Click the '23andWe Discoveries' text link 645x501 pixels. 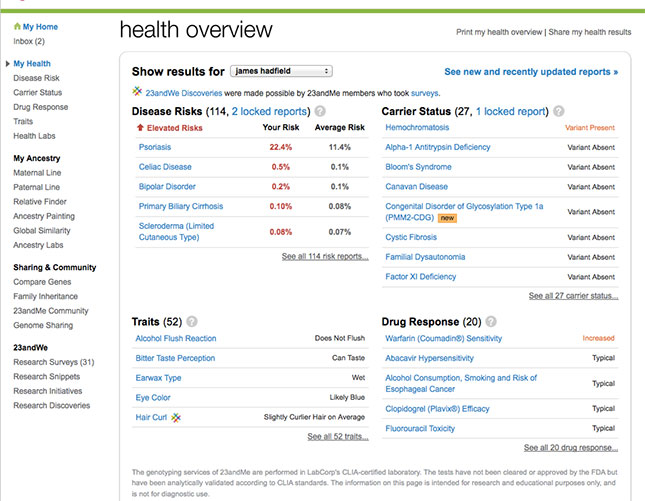[183, 93]
